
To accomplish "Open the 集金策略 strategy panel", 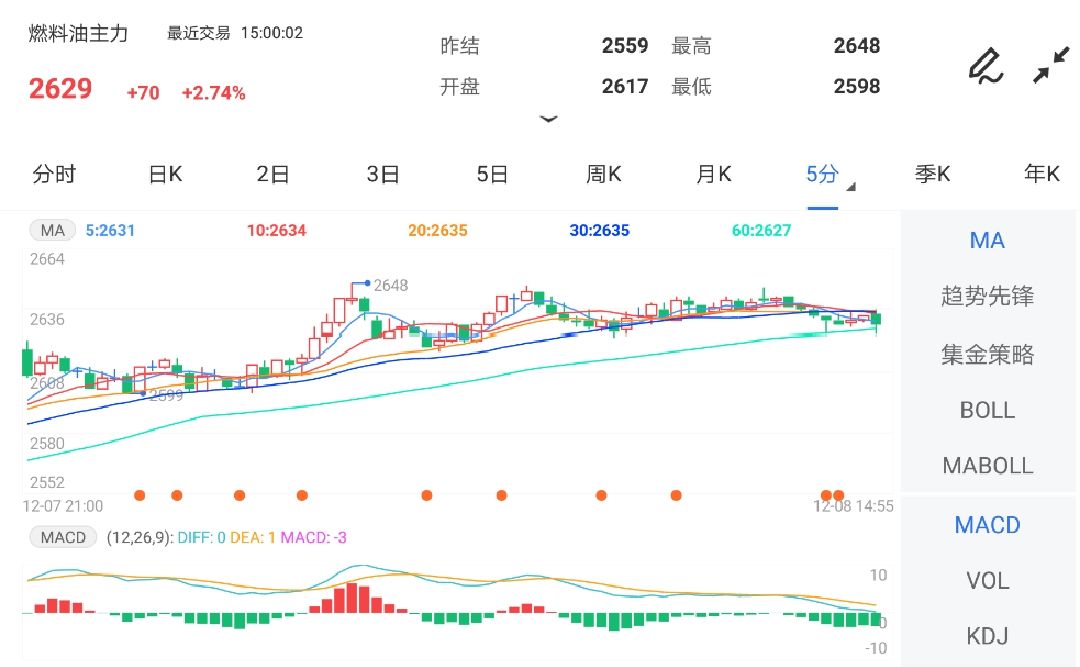I will pos(988,355).
